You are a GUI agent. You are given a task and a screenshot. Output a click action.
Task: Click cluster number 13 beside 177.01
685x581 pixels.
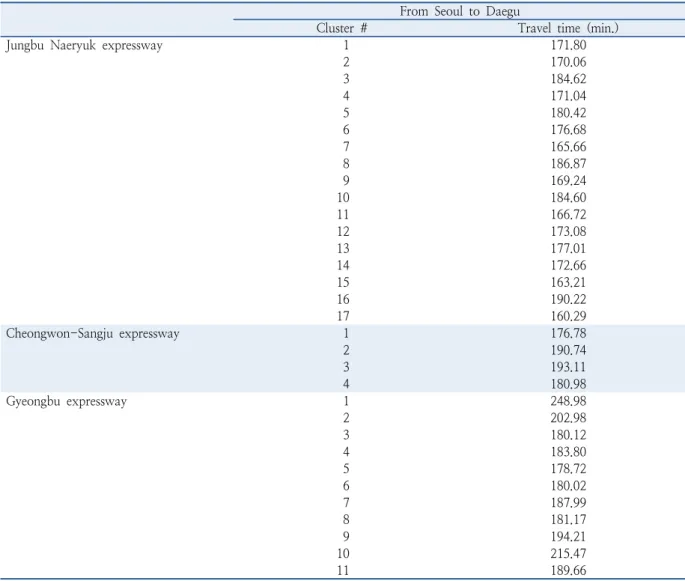[343, 249]
